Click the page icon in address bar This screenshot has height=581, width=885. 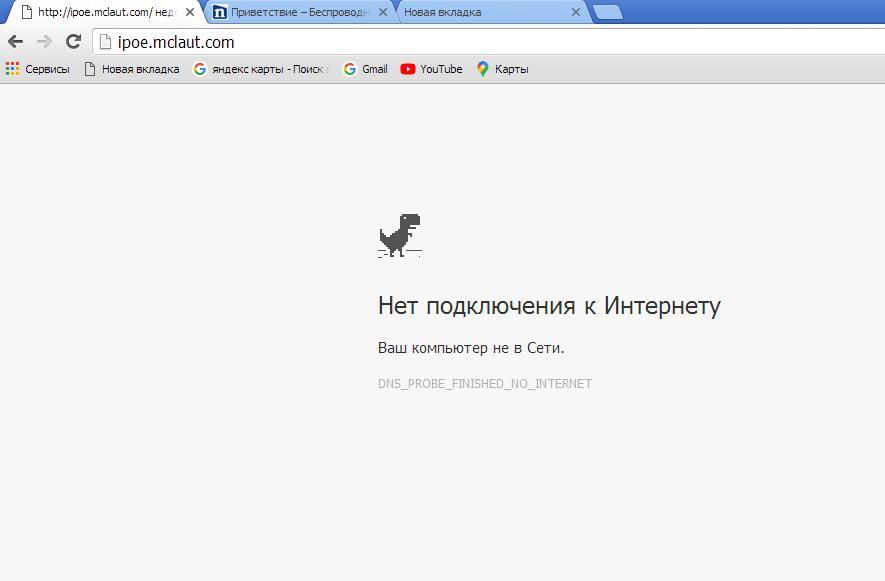point(105,42)
